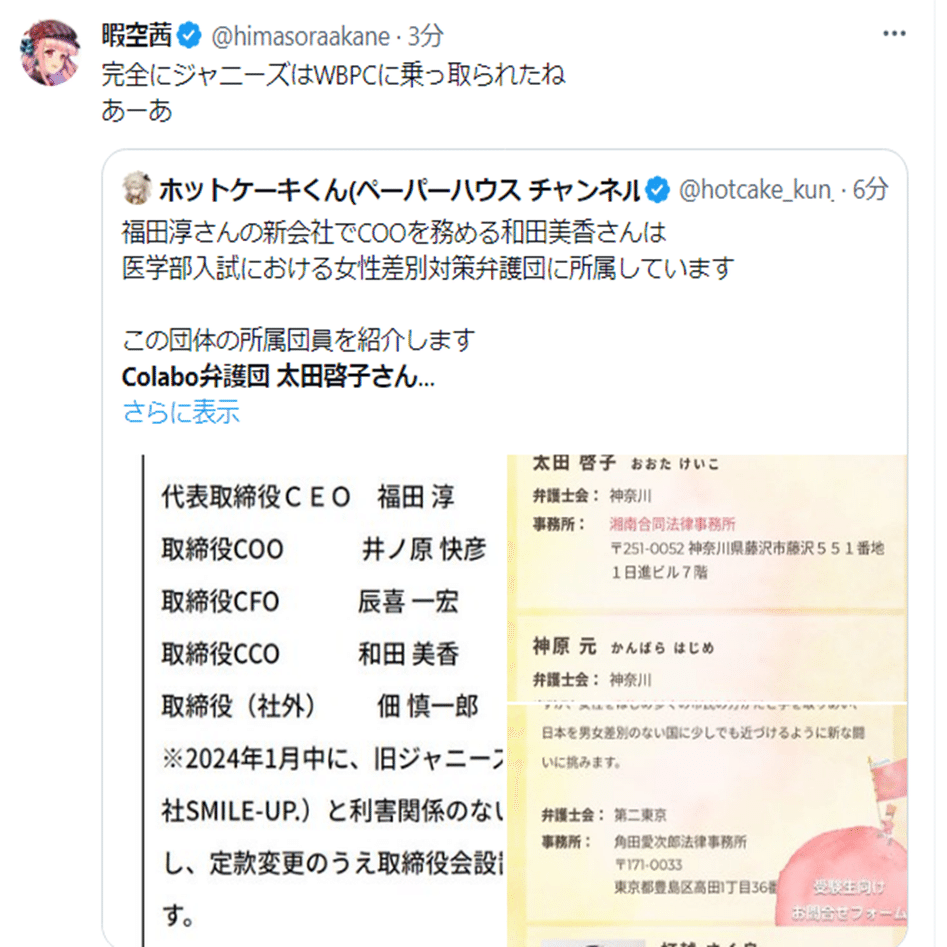Screen dimensions: 947x947
Task: Click the 湘南合同法律事務所 red link text
Action: pos(672,524)
